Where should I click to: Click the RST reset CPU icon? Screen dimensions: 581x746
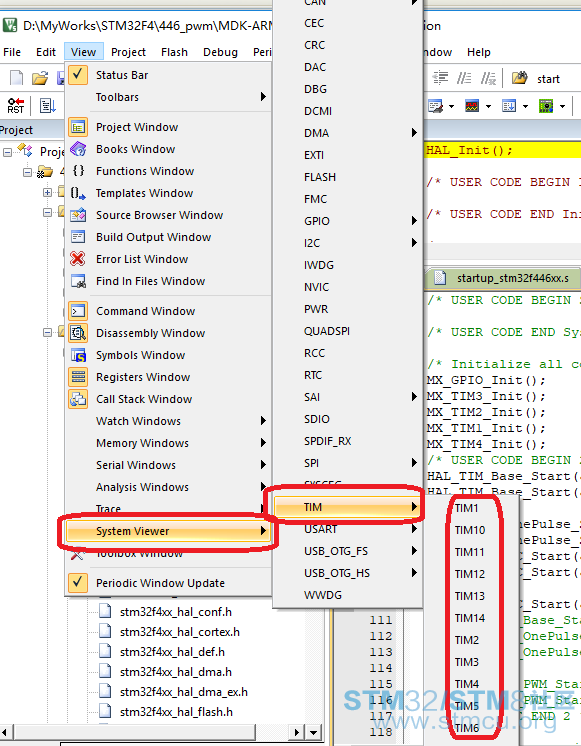[x=15, y=106]
